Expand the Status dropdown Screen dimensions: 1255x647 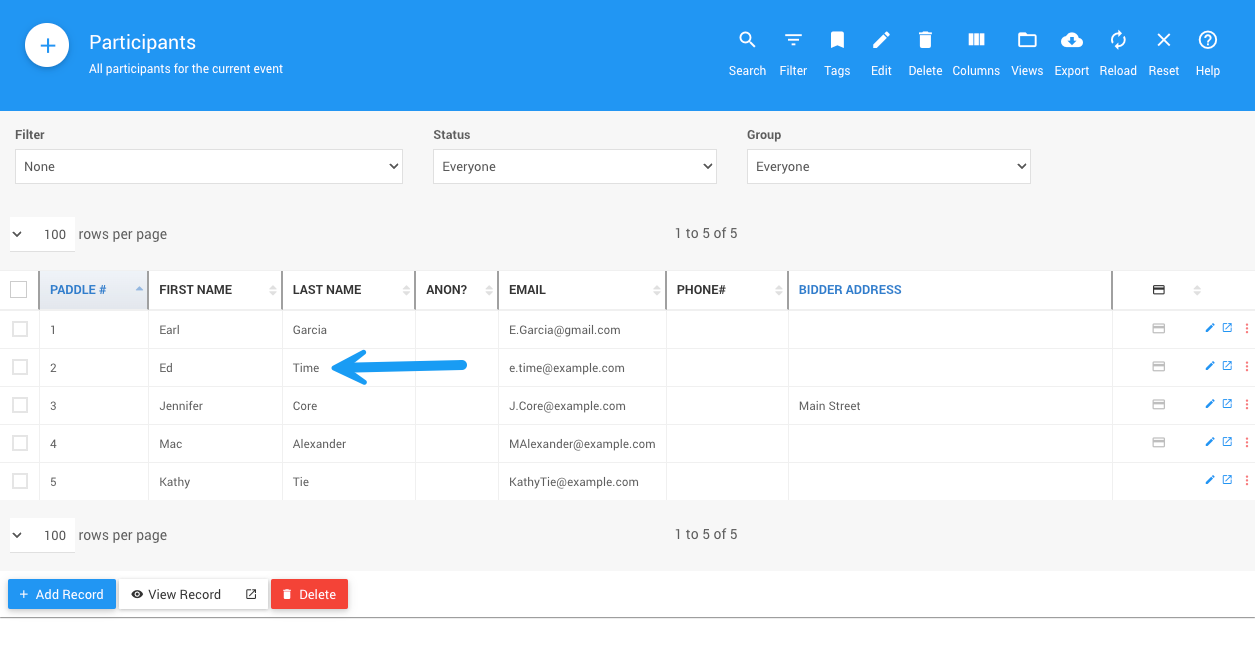pos(574,167)
